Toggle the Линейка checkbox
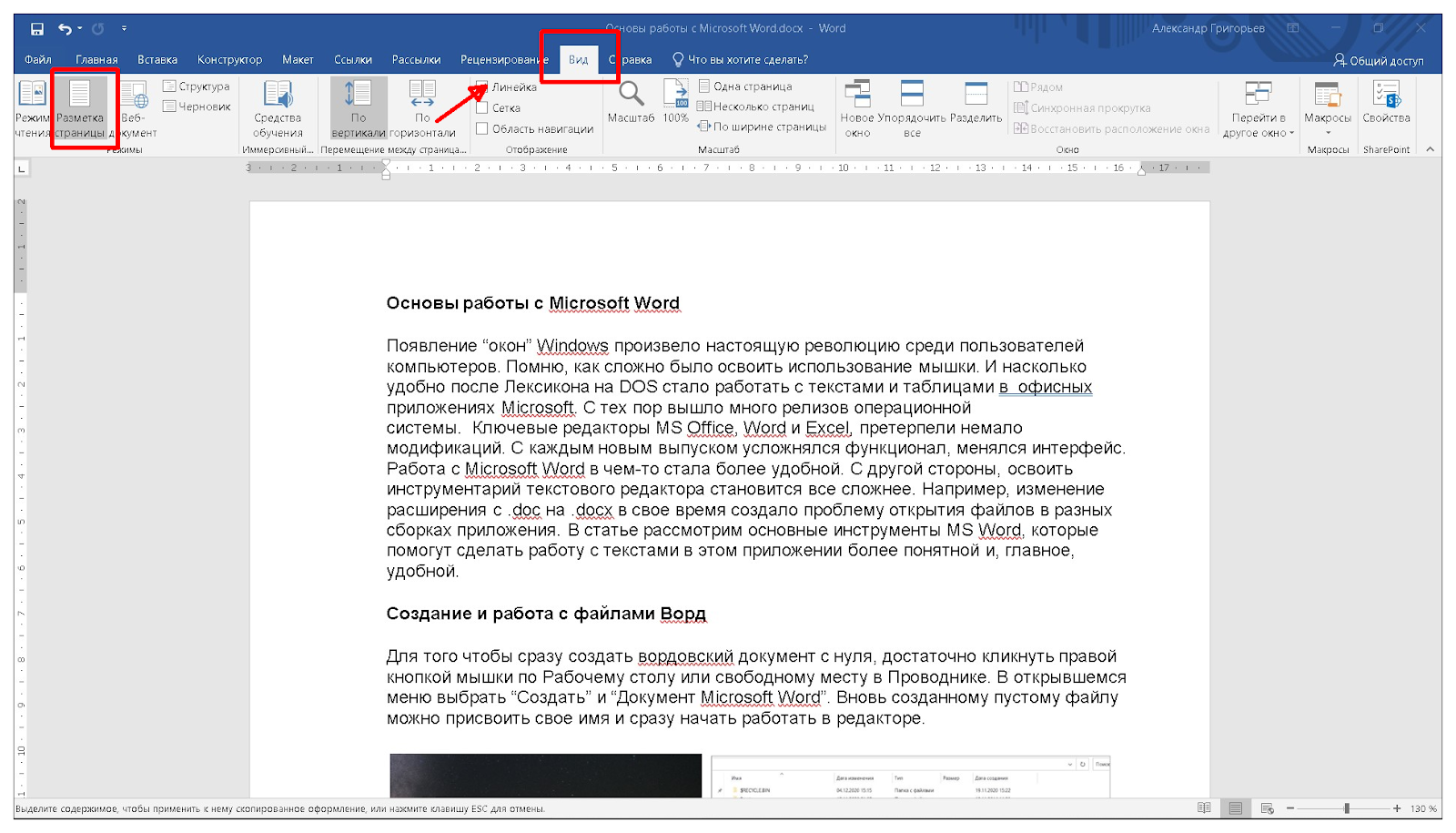Screen dimensions: 1456x833 point(482,87)
